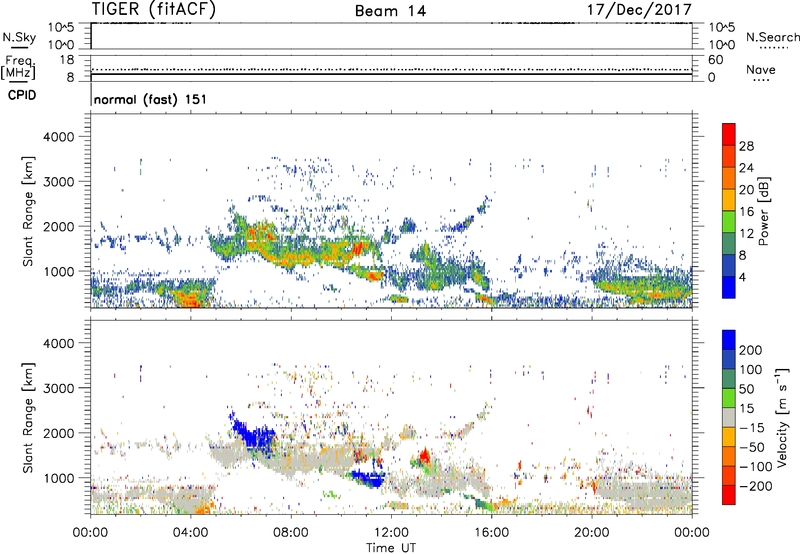Viewport: 800px width, 554px height.
Task: Click the 12 value on Power colorbar
Action: coord(746,234)
